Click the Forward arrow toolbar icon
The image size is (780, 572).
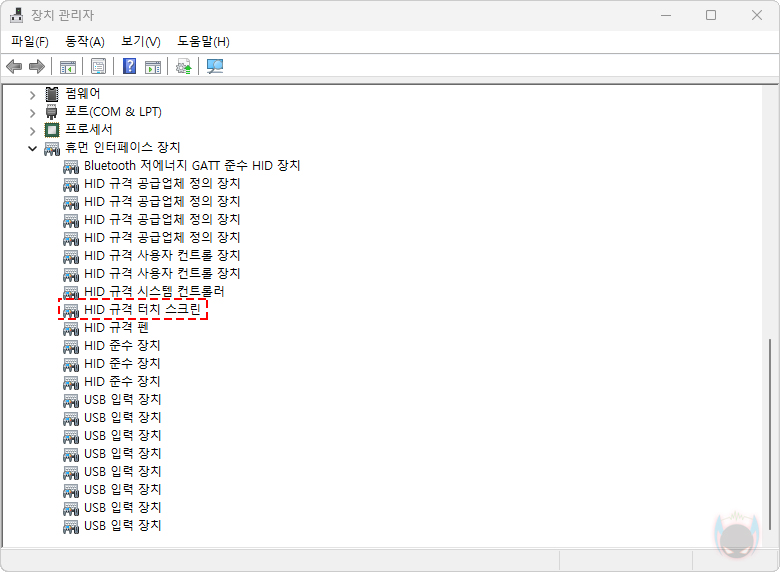coord(37,66)
